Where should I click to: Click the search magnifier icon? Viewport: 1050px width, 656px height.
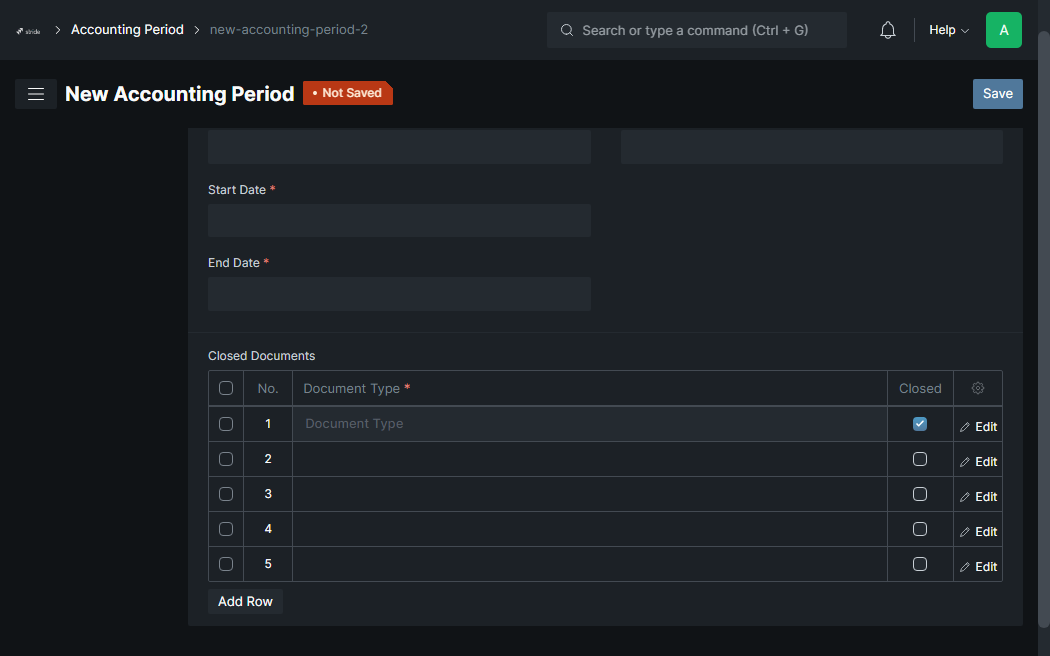click(x=567, y=30)
